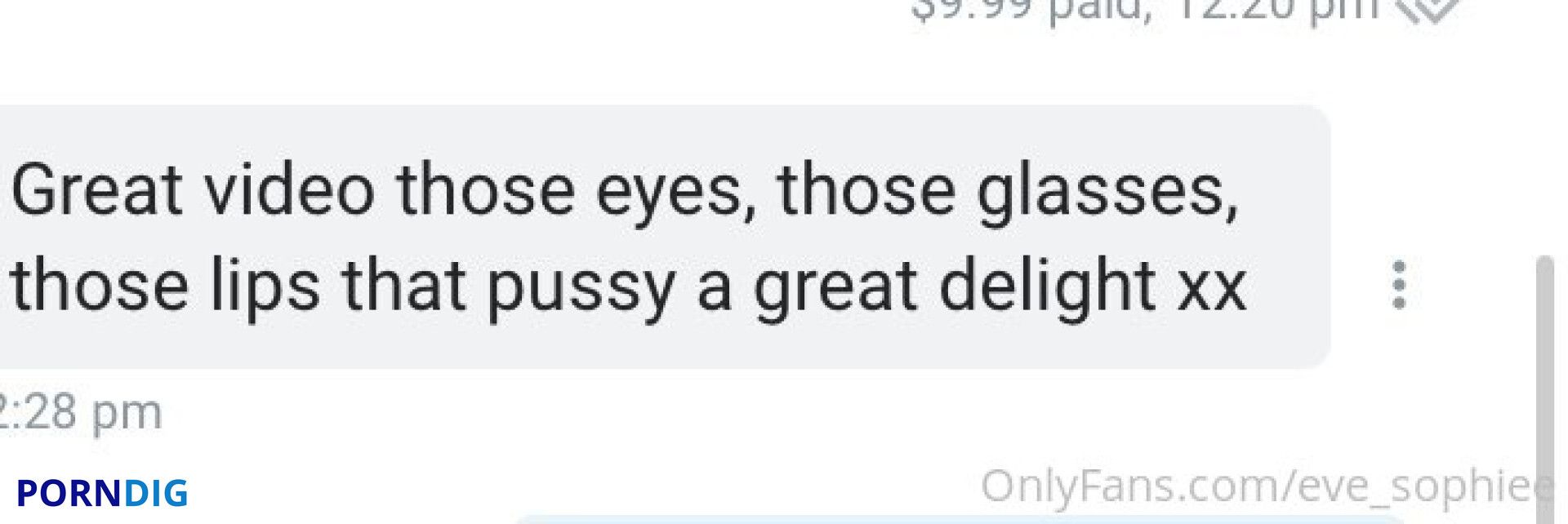
Task: Click the double-check read receipt icon
Action: (1427, 10)
